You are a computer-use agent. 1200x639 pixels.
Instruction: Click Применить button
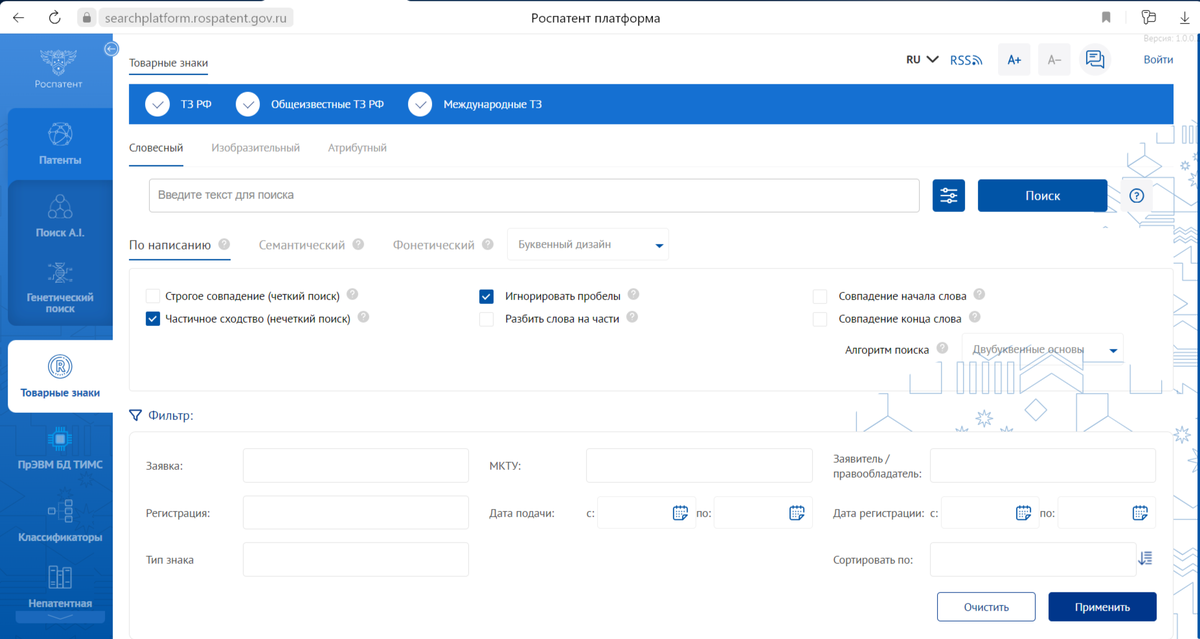point(1102,607)
